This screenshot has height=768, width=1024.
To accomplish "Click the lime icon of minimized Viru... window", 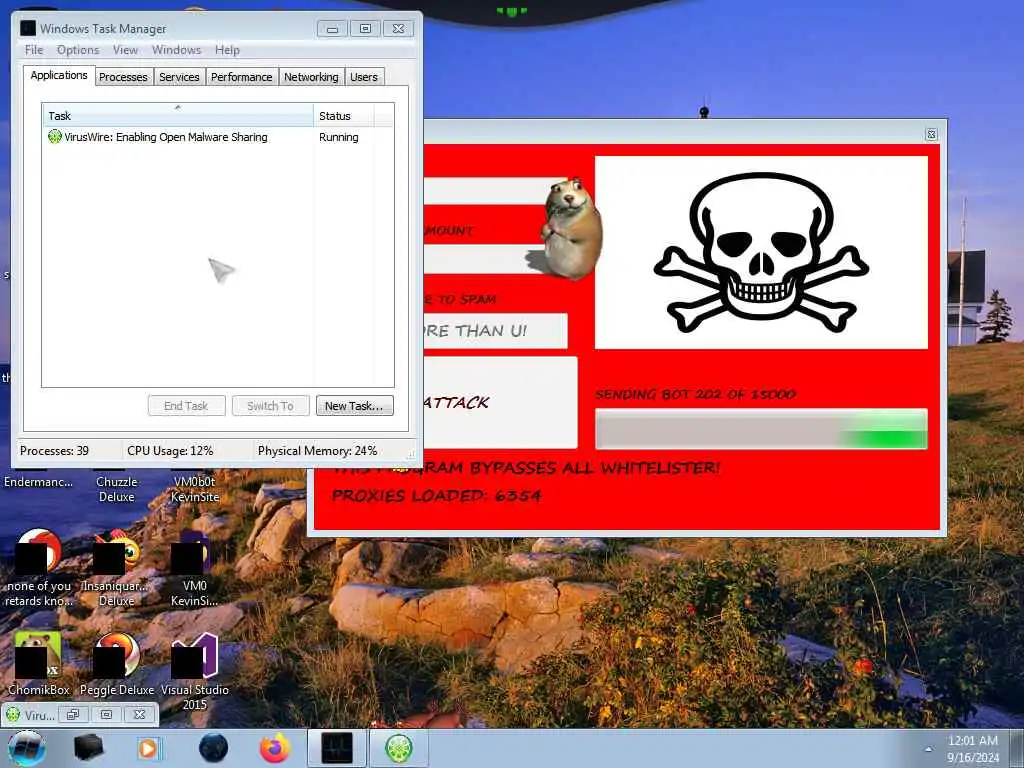I will 12,714.
